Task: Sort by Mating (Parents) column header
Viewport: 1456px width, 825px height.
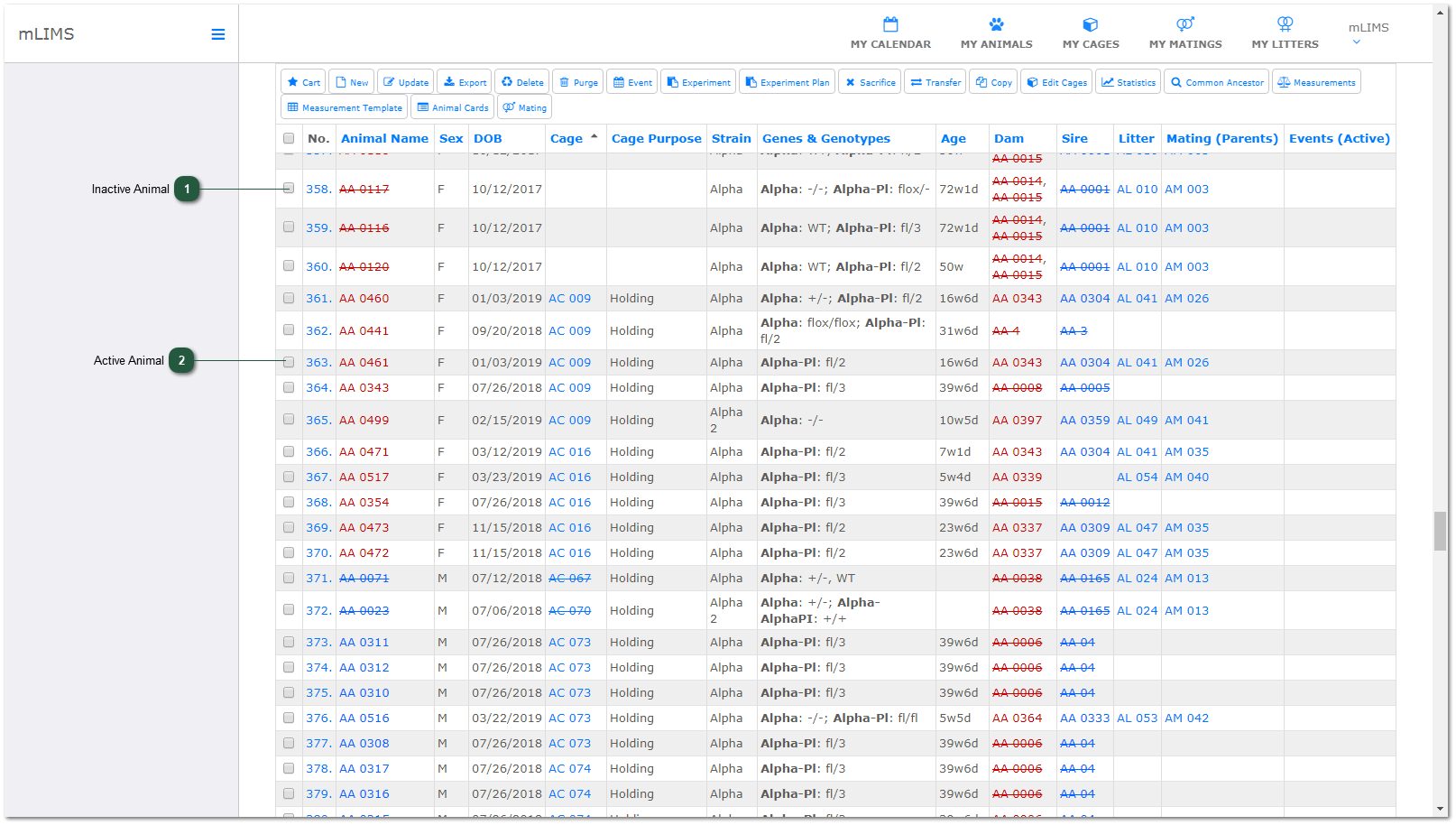Action: click(1221, 138)
